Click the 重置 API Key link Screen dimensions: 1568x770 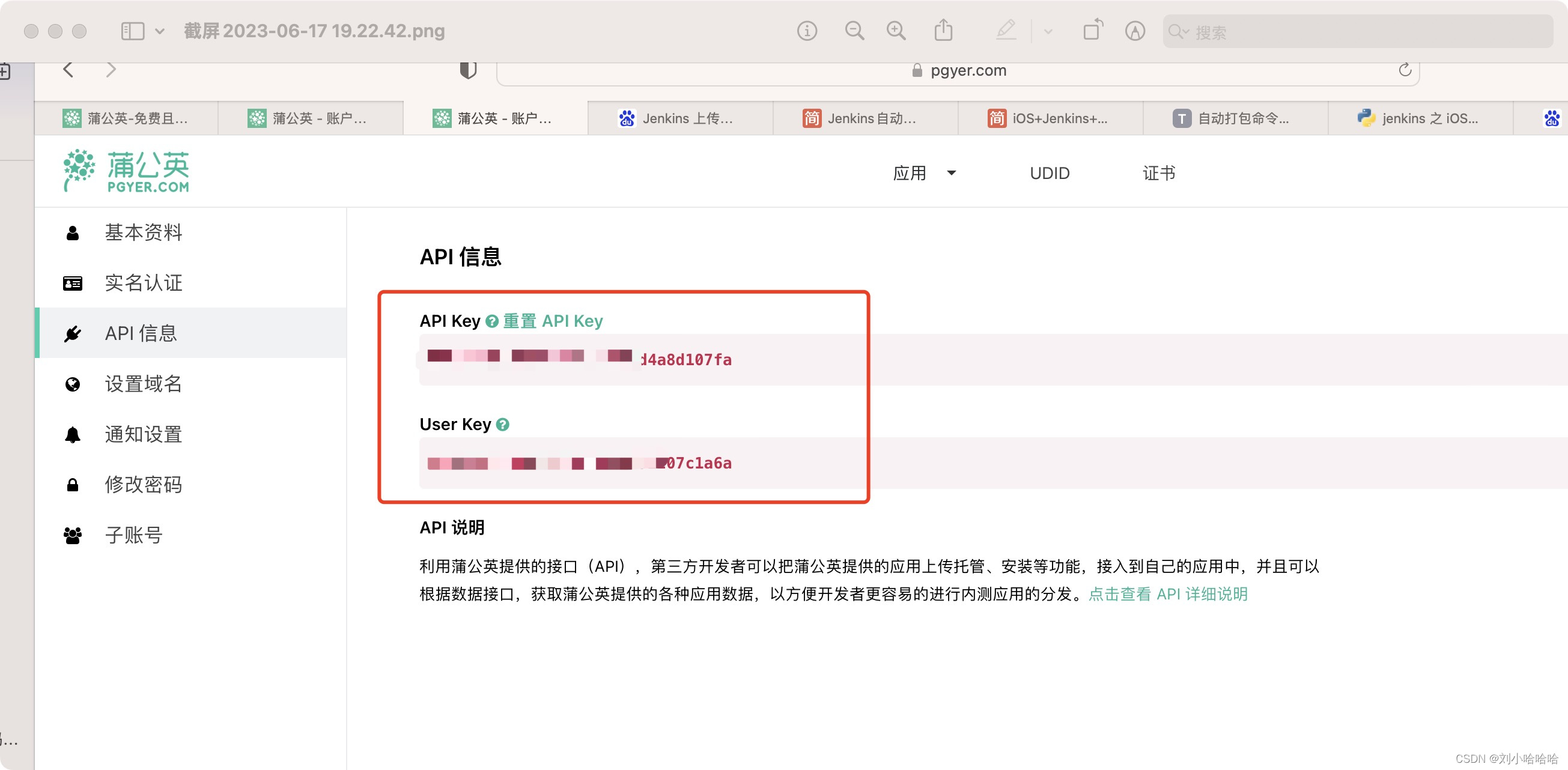553,321
